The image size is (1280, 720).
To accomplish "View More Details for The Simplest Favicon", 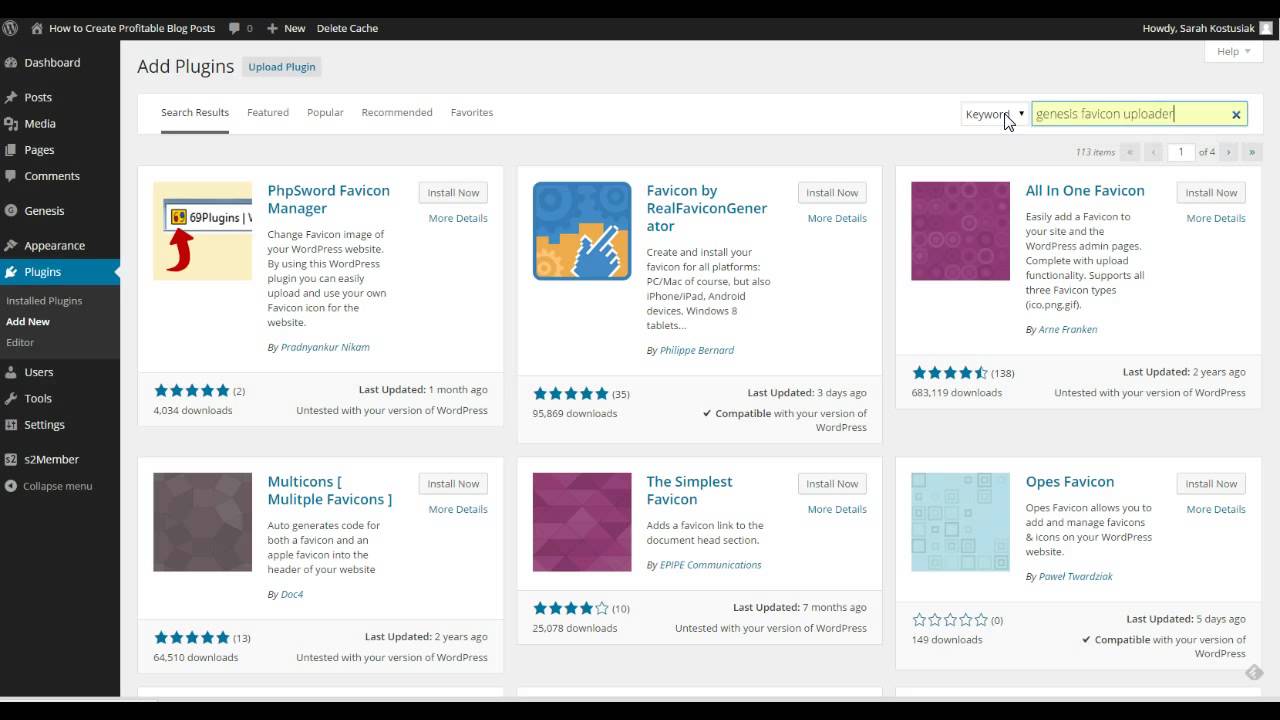I will 837,509.
